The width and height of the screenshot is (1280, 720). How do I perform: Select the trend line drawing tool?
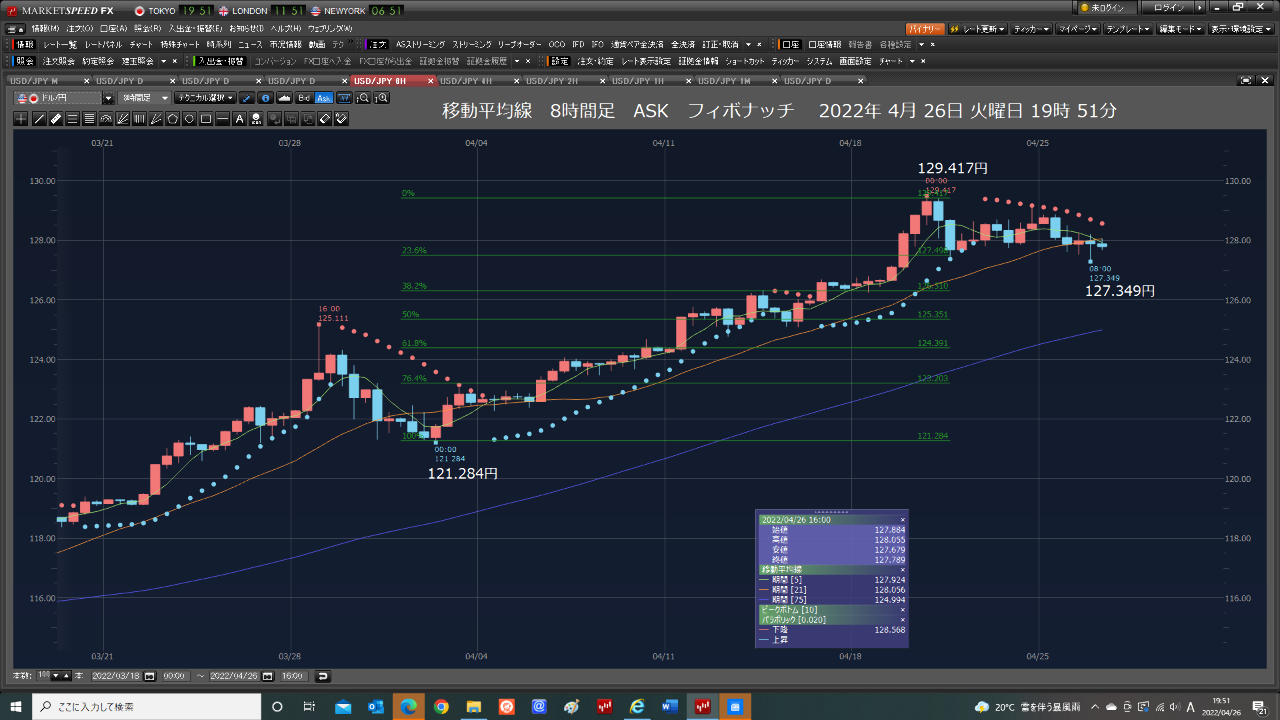pyautogui.click(x=39, y=119)
